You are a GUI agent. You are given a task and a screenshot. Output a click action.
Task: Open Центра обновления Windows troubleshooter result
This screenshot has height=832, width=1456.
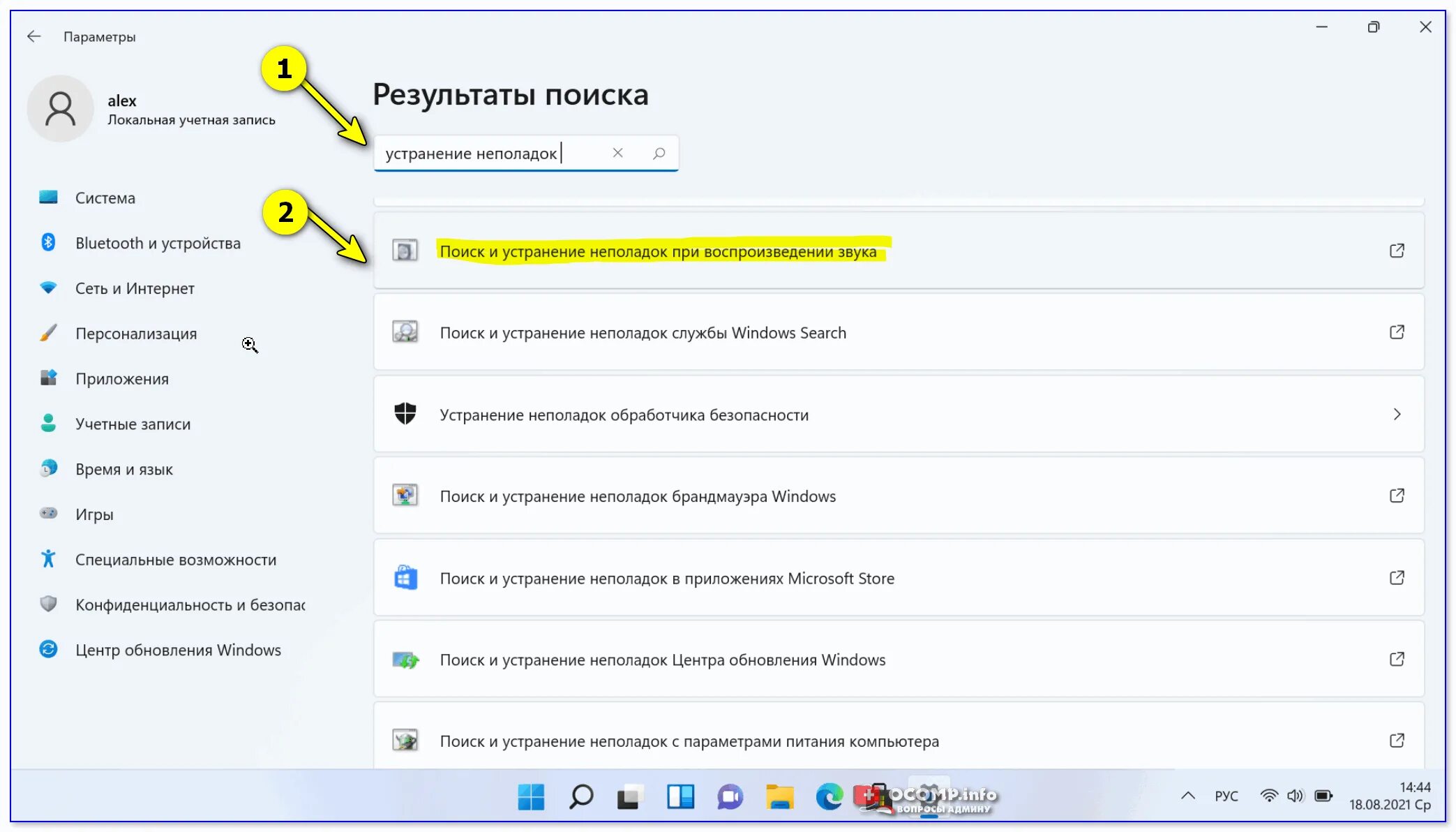[899, 659]
